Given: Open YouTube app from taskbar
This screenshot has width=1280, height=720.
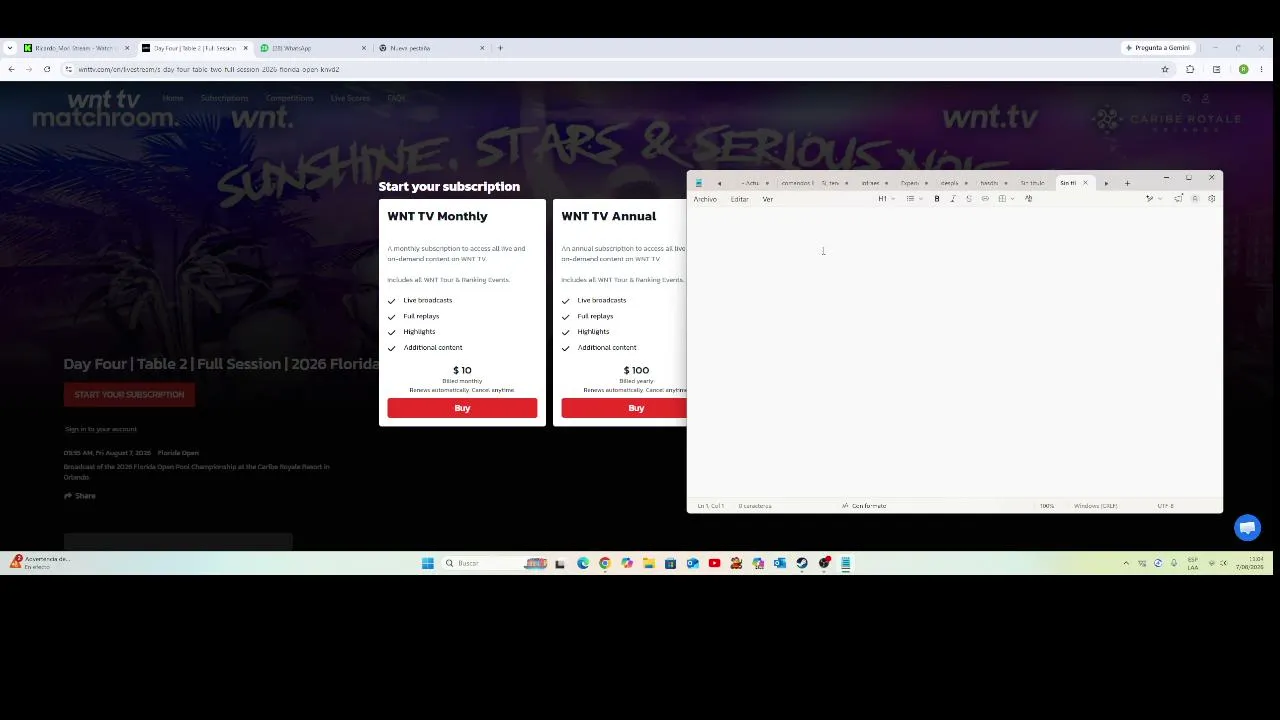Looking at the screenshot, I should 714,563.
